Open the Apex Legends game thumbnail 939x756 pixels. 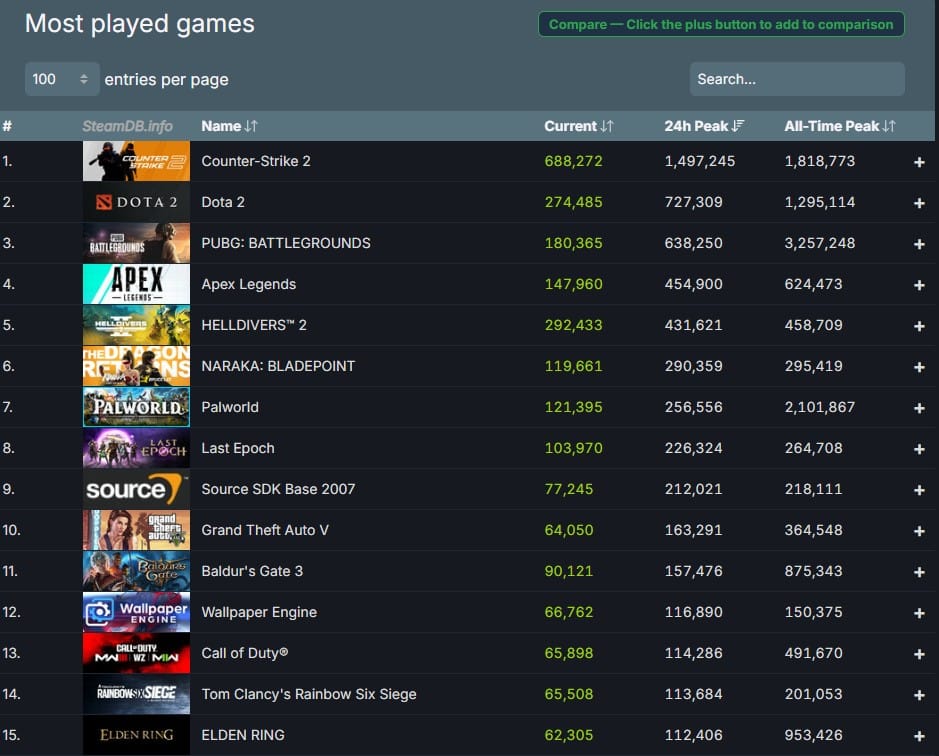coord(137,284)
